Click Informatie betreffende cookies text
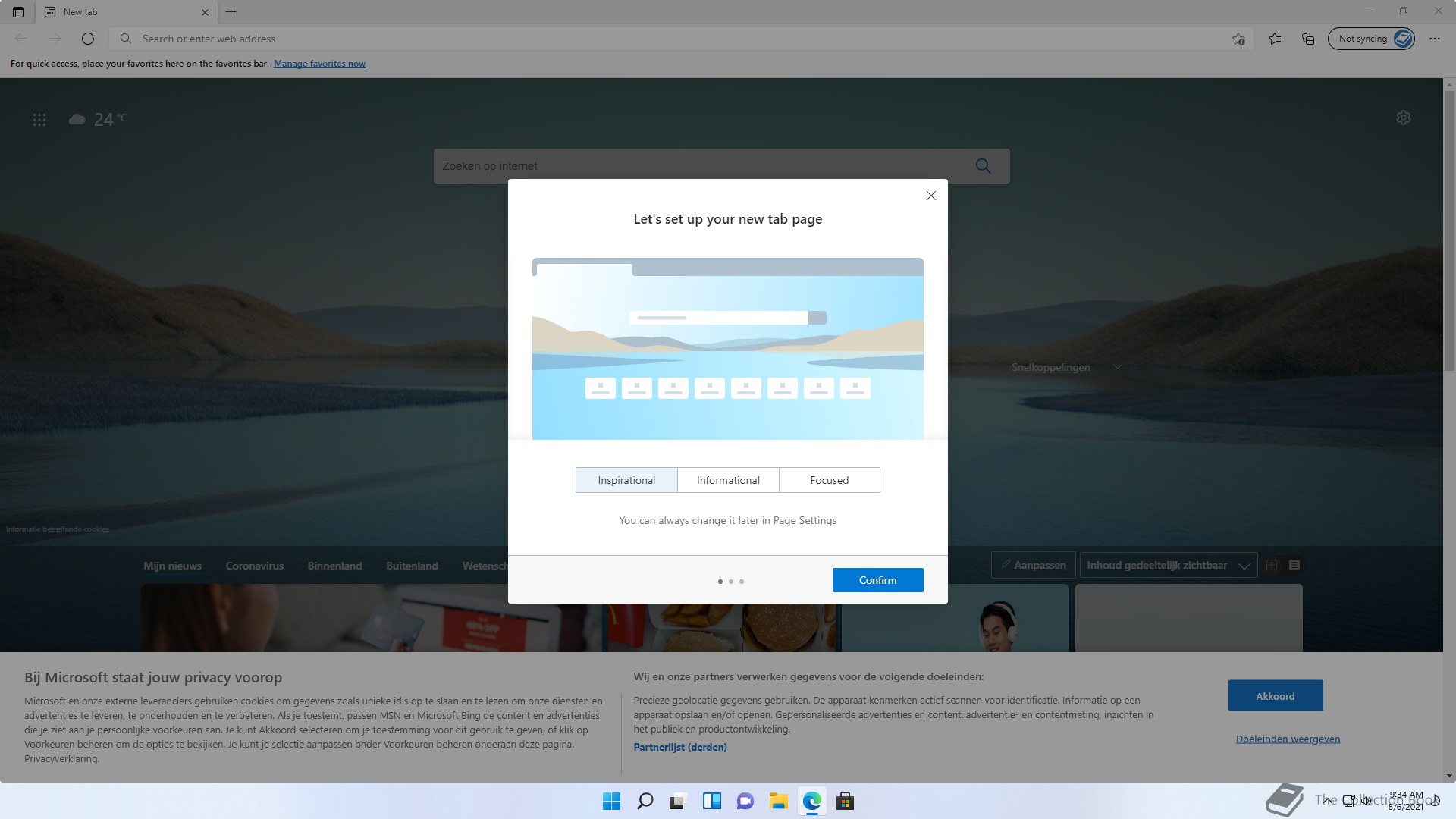The image size is (1456, 819). point(58,529)
